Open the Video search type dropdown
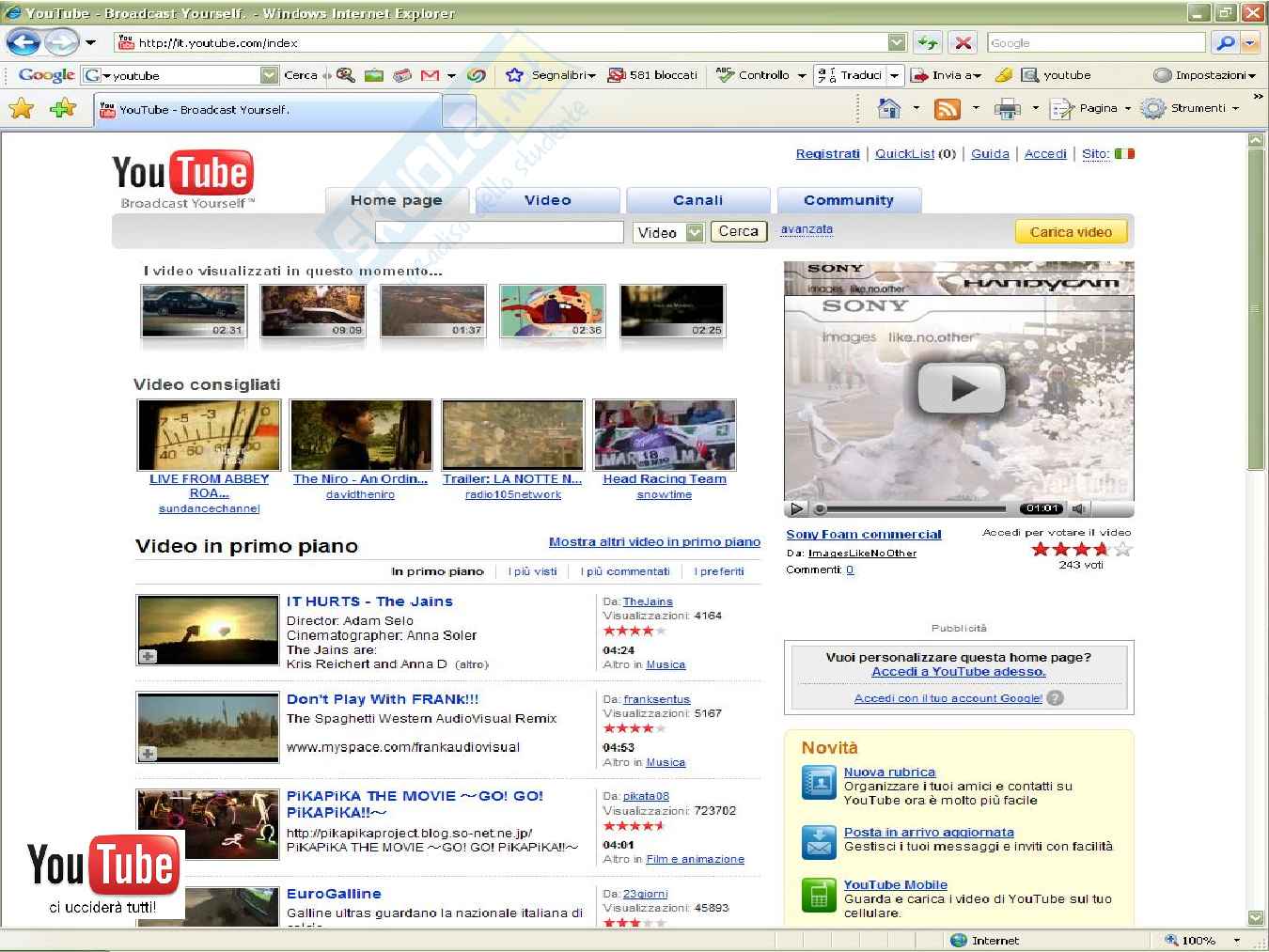The image size is (1269, 952). tap(695, 232)
